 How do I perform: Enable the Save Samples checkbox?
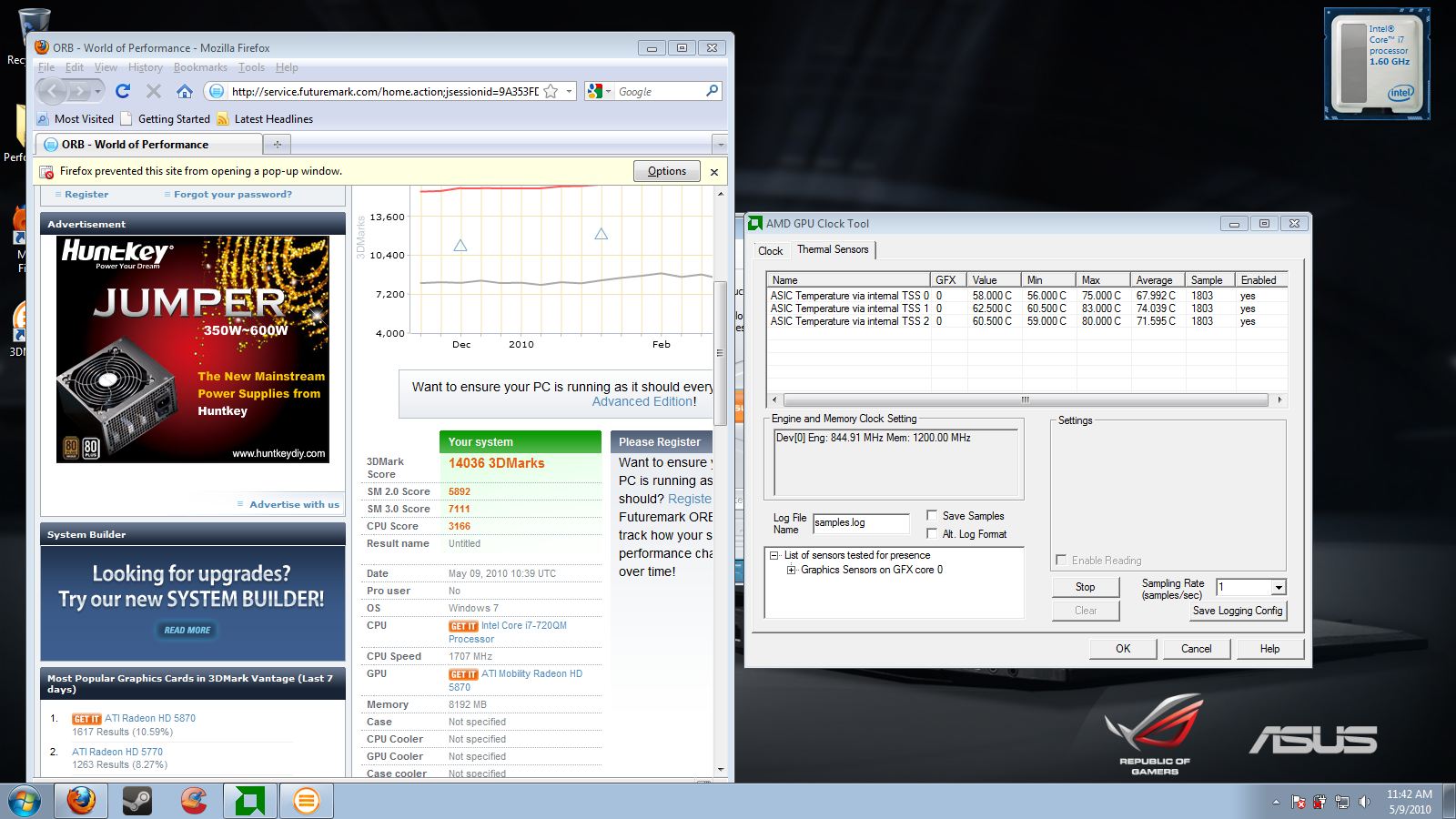pos(932,515)
